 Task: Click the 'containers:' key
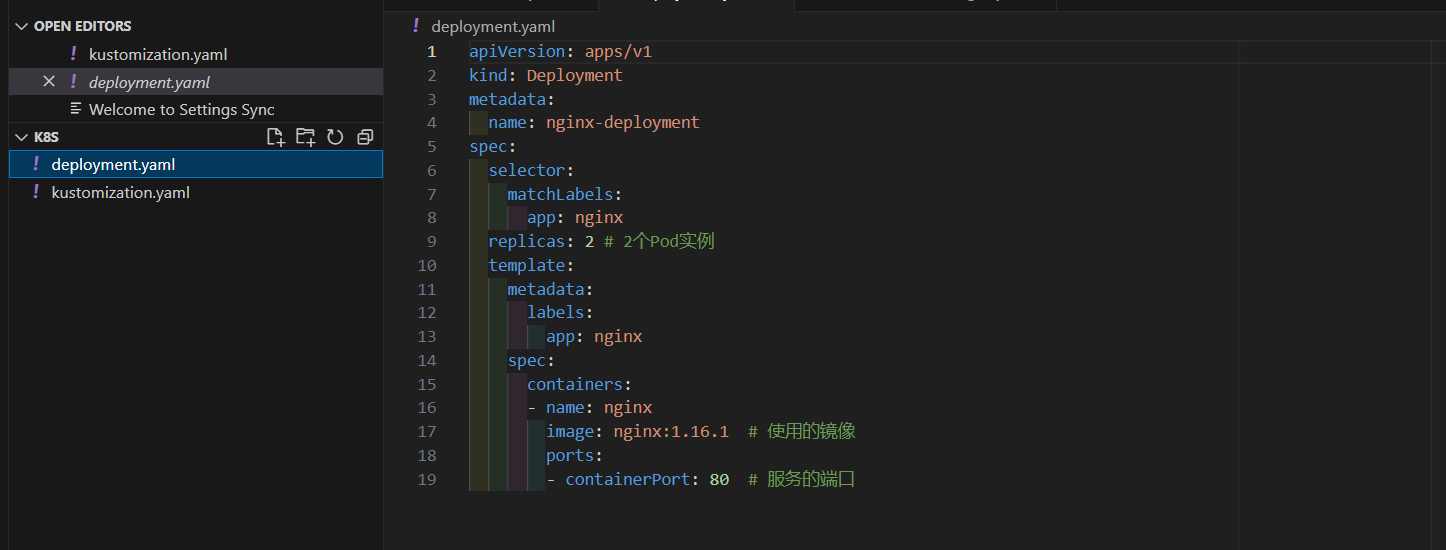(580, 384)
